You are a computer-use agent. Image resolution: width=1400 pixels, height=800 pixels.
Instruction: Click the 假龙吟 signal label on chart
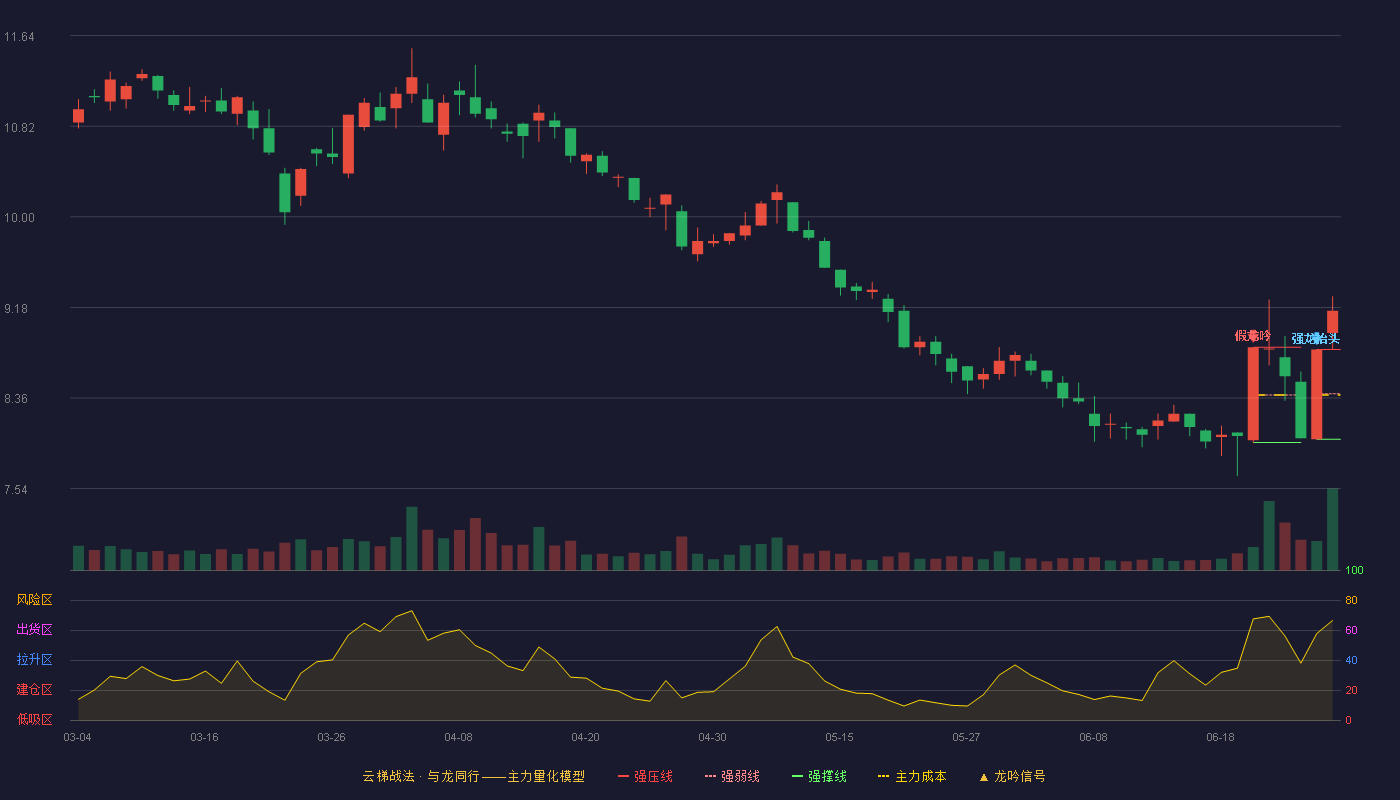click(1252, 336)
